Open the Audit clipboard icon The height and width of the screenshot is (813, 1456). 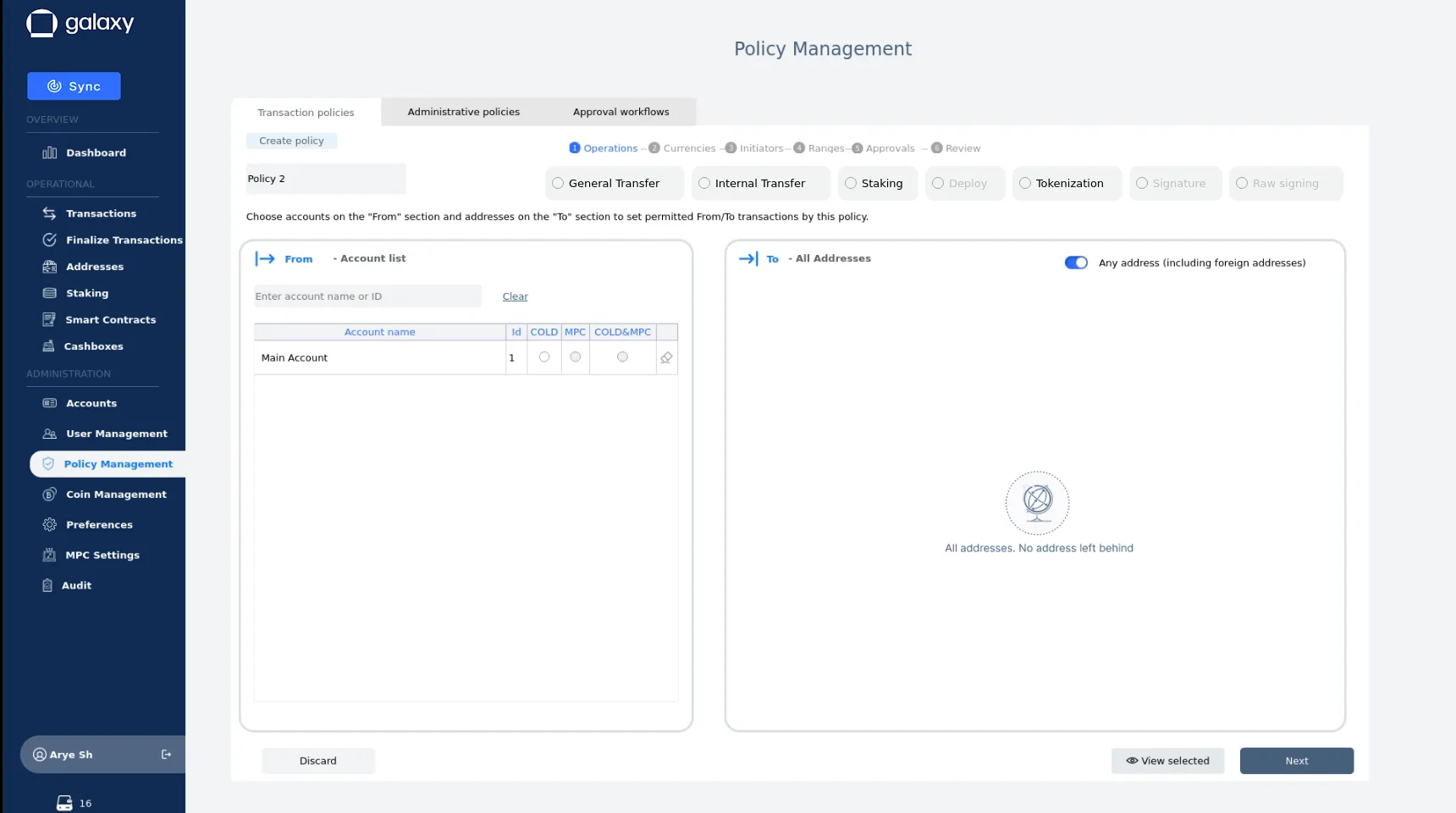pyautogui.click(x=47, y=585)
